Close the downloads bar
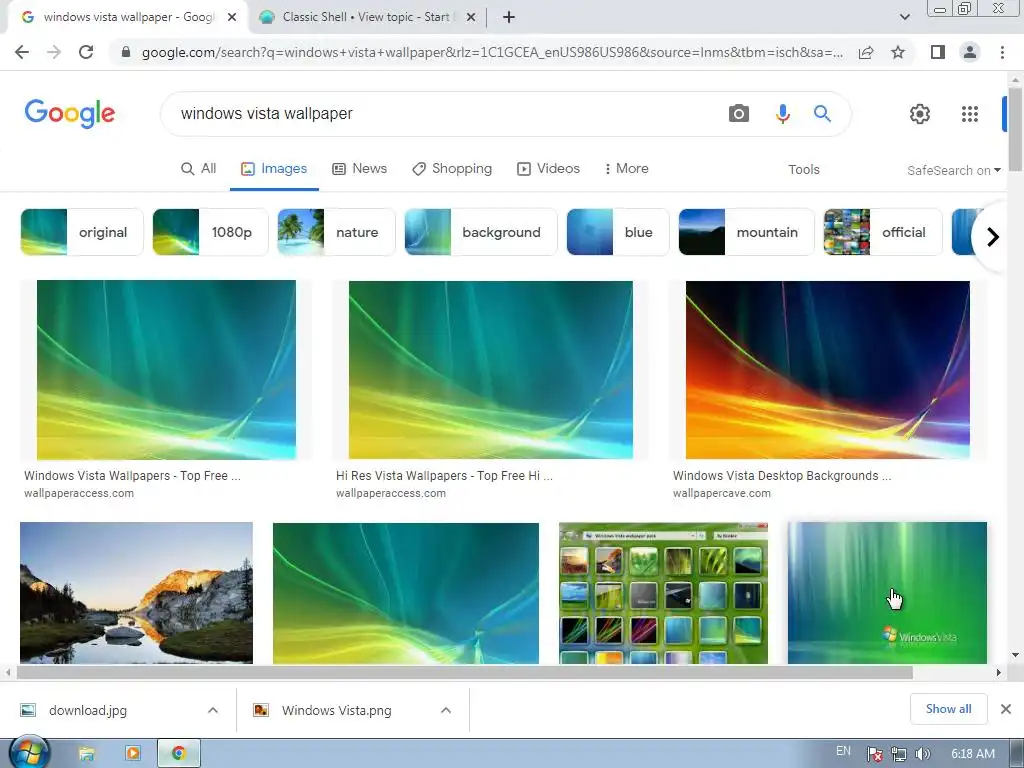1024x768 pixels. pos(1006,709)
